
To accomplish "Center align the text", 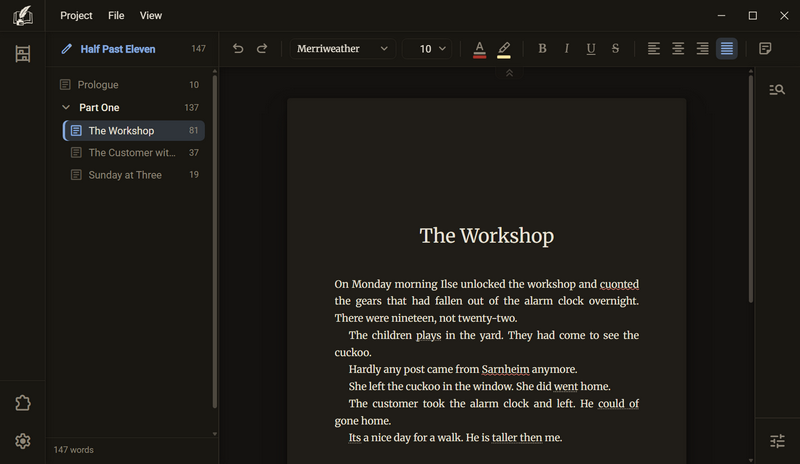I will point(678,48).
